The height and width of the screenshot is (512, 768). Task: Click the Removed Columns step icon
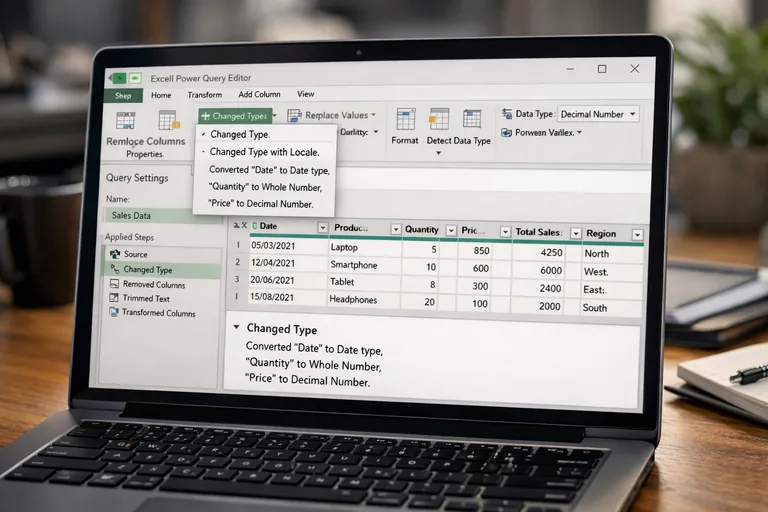(x=114, y=284)
